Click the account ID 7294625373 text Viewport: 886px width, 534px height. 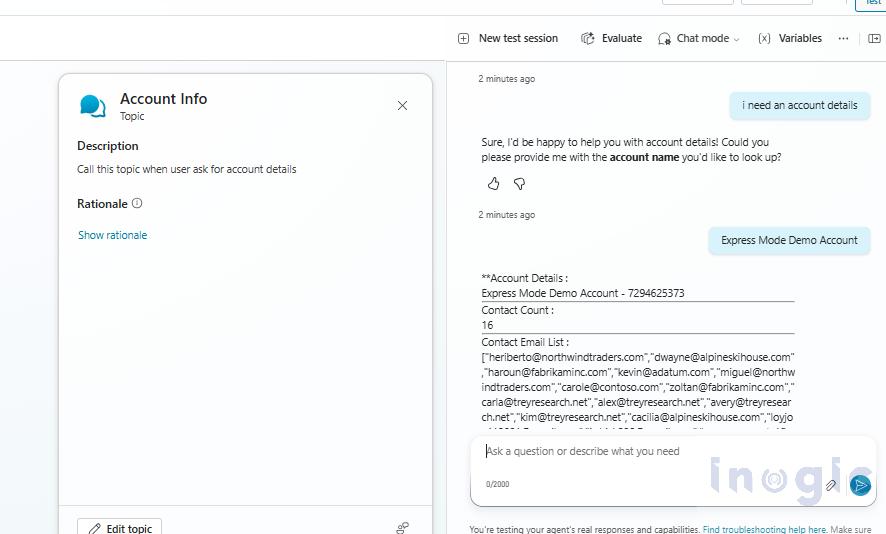[656, 293]
